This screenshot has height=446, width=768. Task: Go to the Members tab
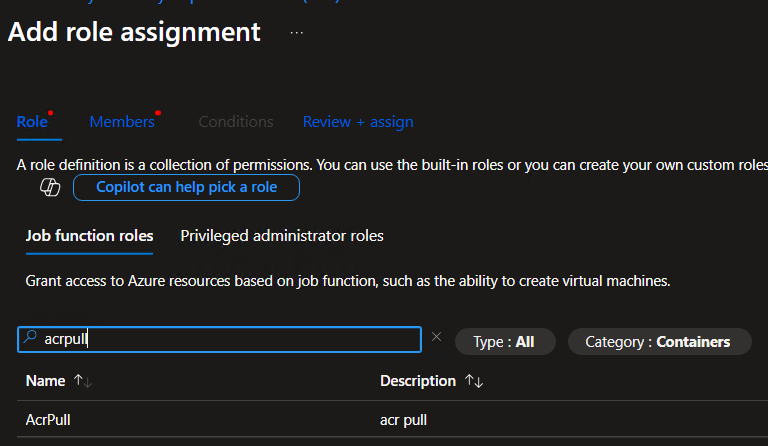coord(122,122)
